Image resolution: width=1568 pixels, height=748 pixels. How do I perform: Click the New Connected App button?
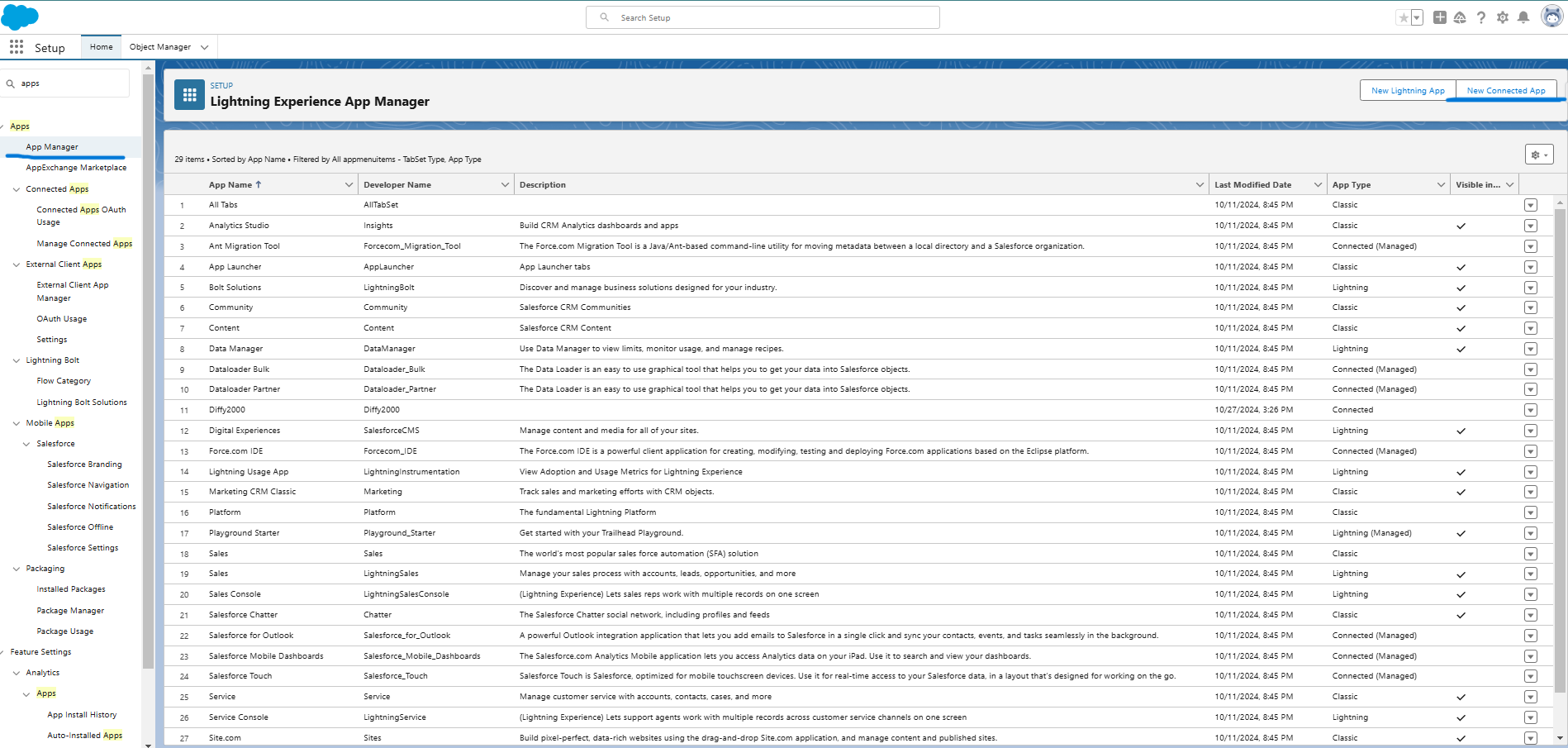point(1506,91)
